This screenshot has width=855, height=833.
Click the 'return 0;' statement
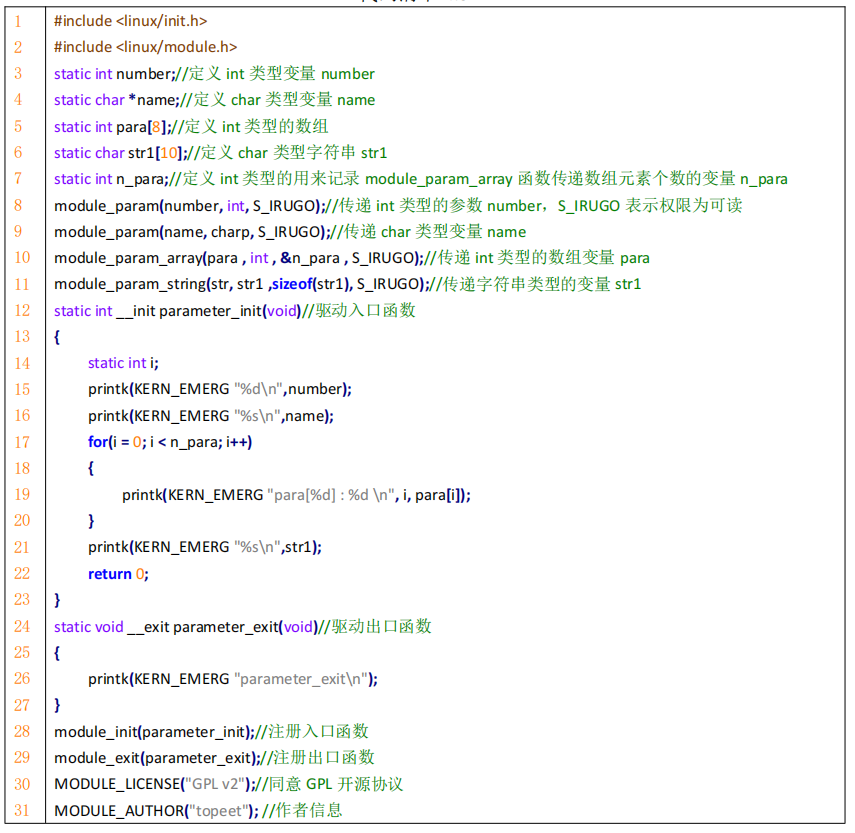[x=118, y=574]
